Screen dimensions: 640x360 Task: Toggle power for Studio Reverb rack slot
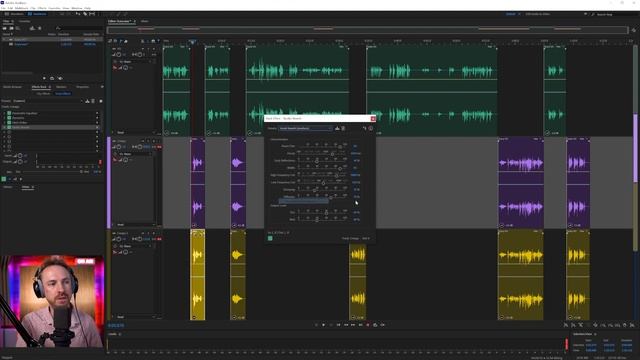[9, 127]
